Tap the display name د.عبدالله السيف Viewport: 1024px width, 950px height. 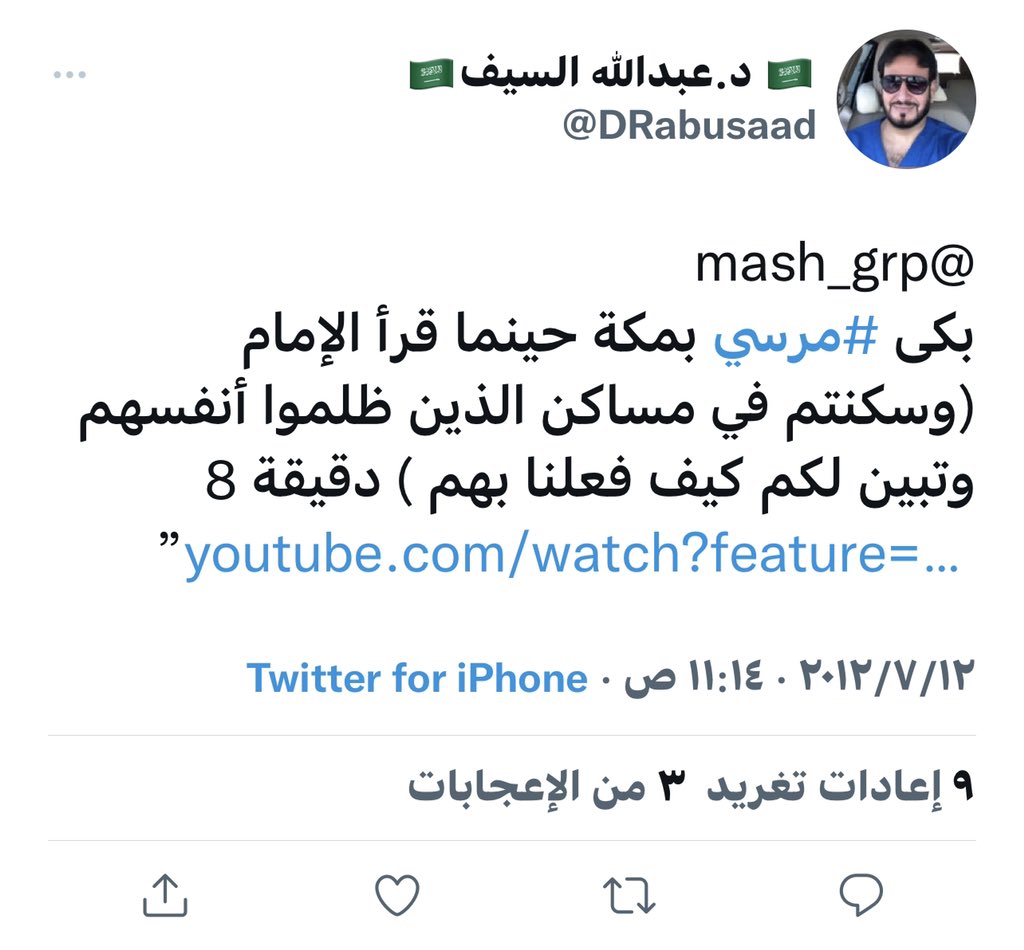[x=607, y=72]
